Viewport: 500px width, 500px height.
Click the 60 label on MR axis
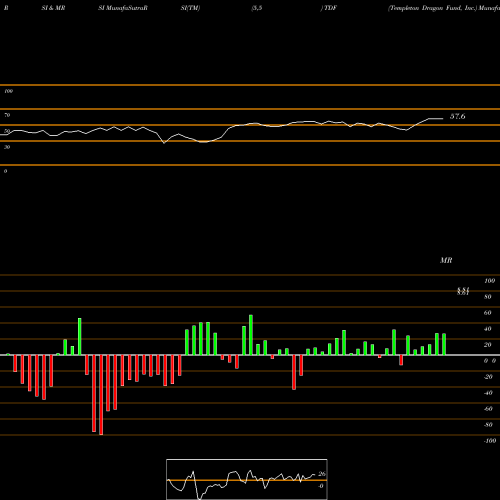pos(488,313)
